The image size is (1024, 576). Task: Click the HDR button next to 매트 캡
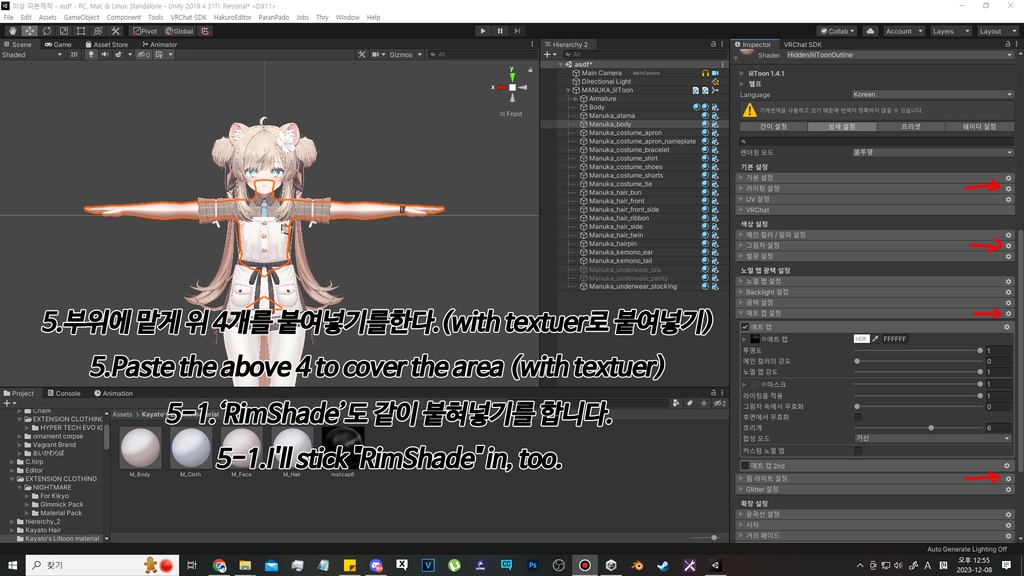(x=861, y=339)
